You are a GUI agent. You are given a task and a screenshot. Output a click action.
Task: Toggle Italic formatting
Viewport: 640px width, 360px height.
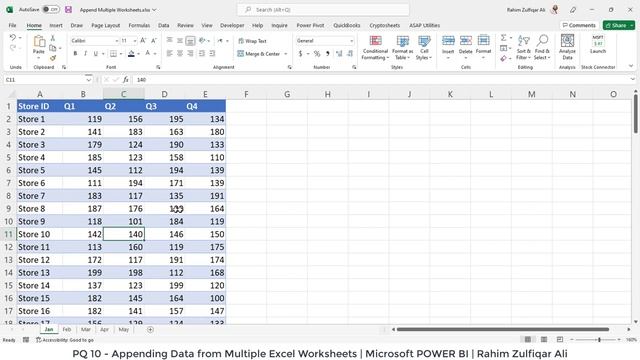[x=85, y=53]
